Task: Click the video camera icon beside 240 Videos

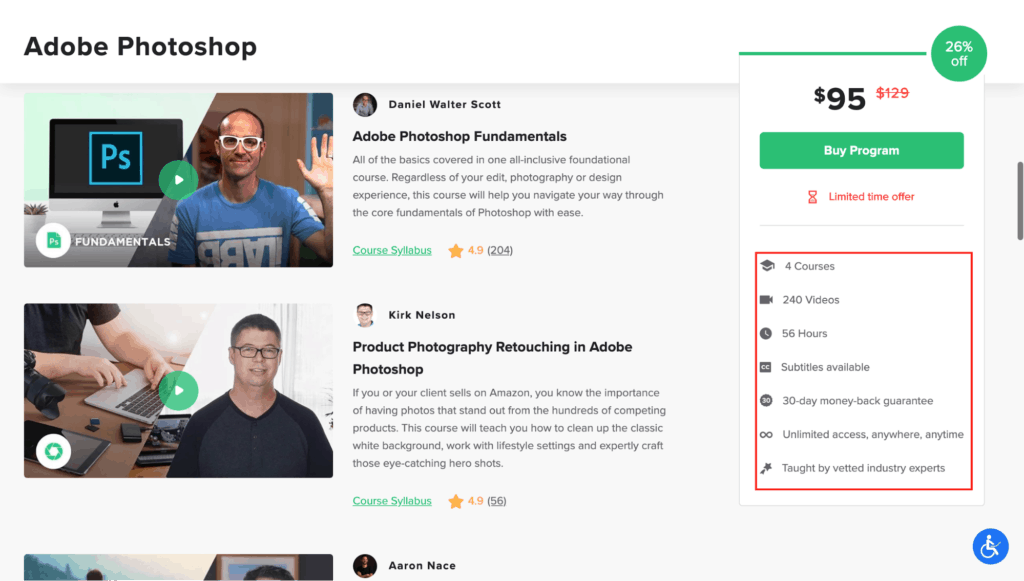Action: pyautogui.click(x=768, y=299)
